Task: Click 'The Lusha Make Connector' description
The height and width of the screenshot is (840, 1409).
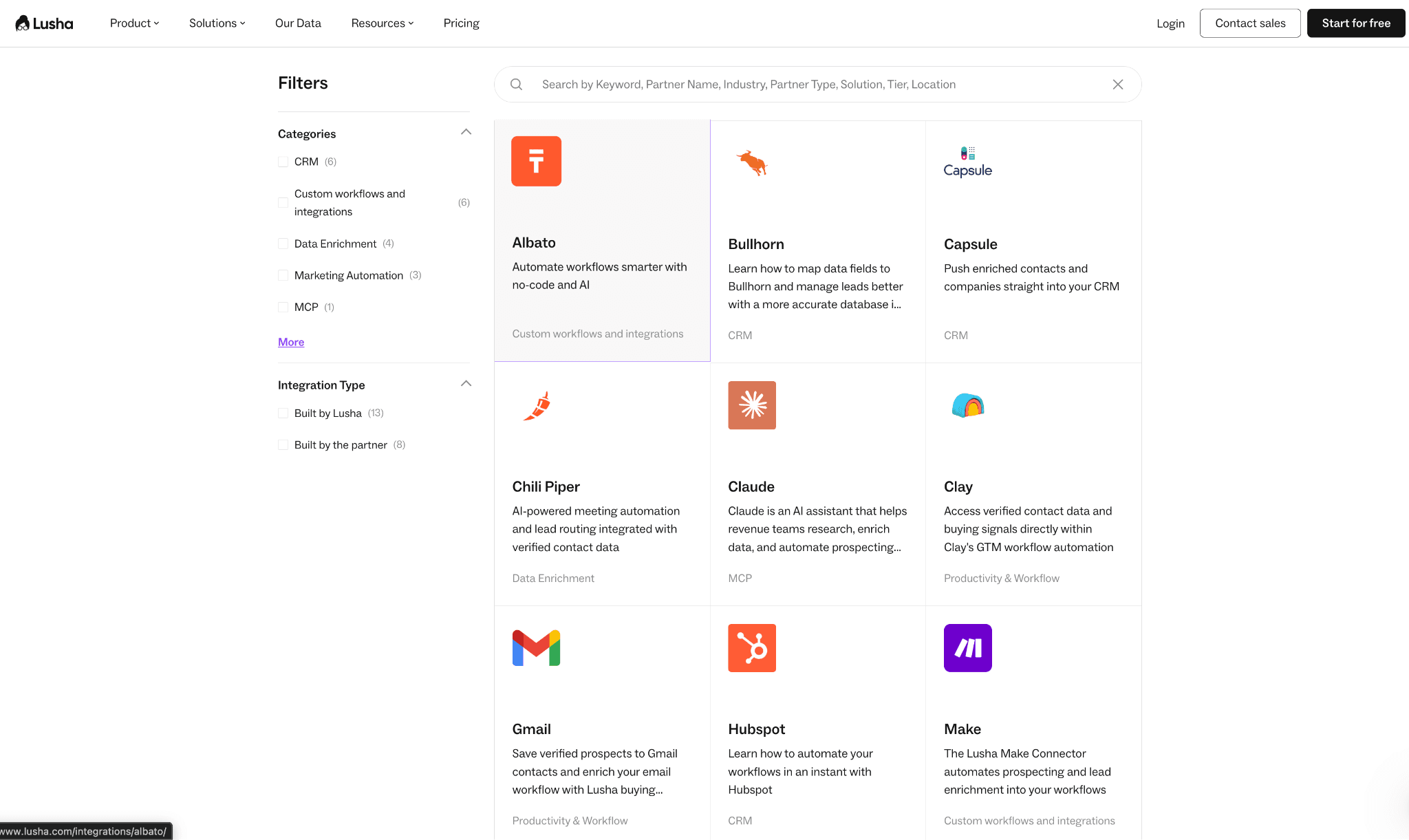Action: (1028, 772)
